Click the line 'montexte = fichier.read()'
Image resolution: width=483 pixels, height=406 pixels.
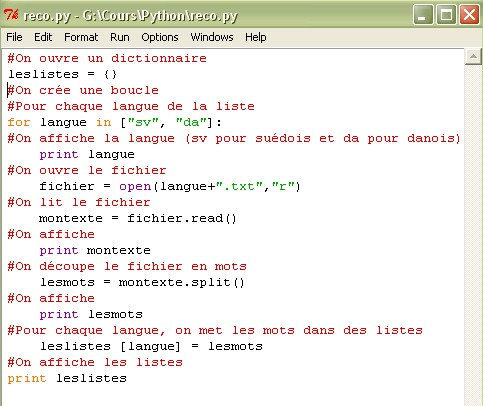[x=138, y=218]
